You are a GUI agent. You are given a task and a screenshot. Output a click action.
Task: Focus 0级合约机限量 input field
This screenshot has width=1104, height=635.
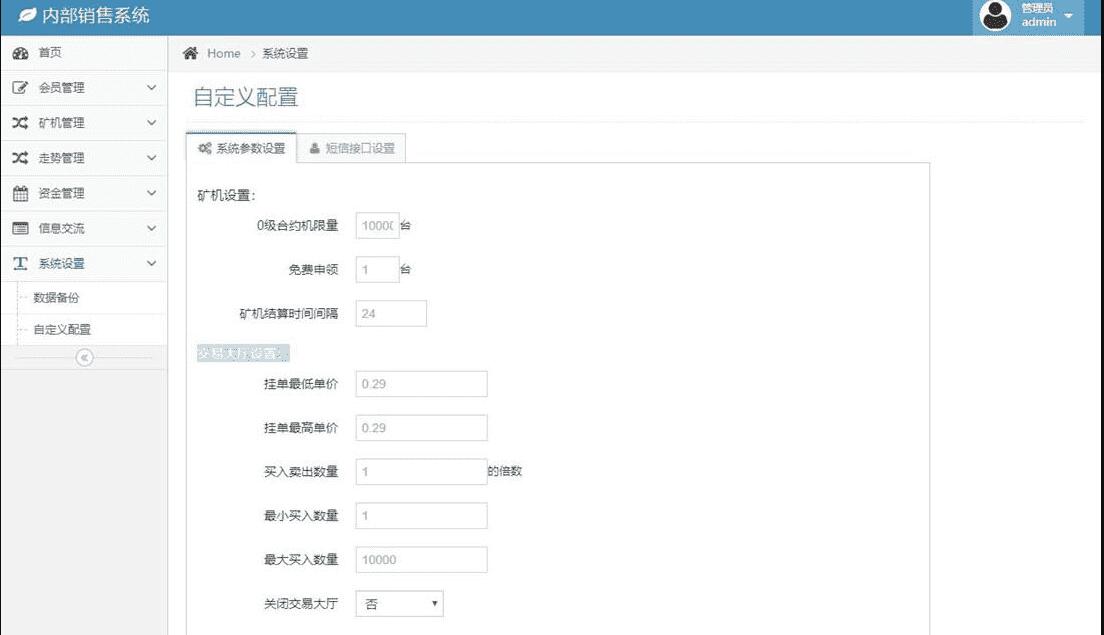point(377,225)
